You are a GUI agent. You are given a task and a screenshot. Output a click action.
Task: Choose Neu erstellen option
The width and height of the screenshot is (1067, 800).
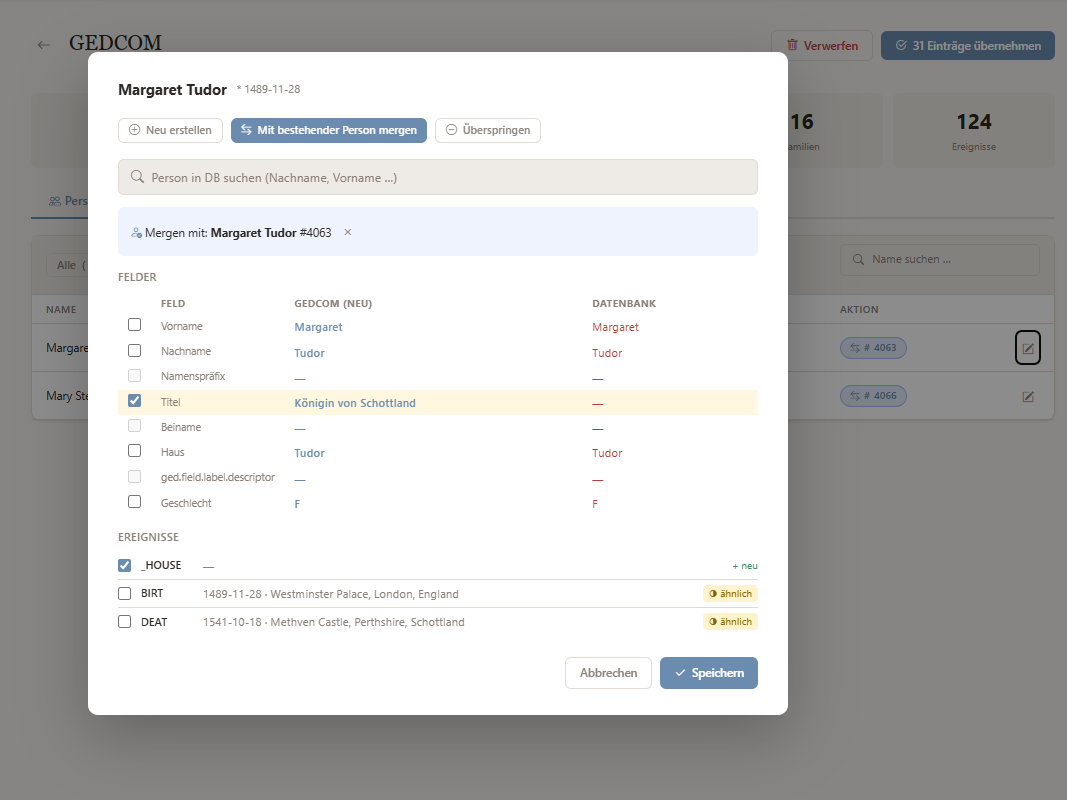pyautogui.click(x=170, y=130)
